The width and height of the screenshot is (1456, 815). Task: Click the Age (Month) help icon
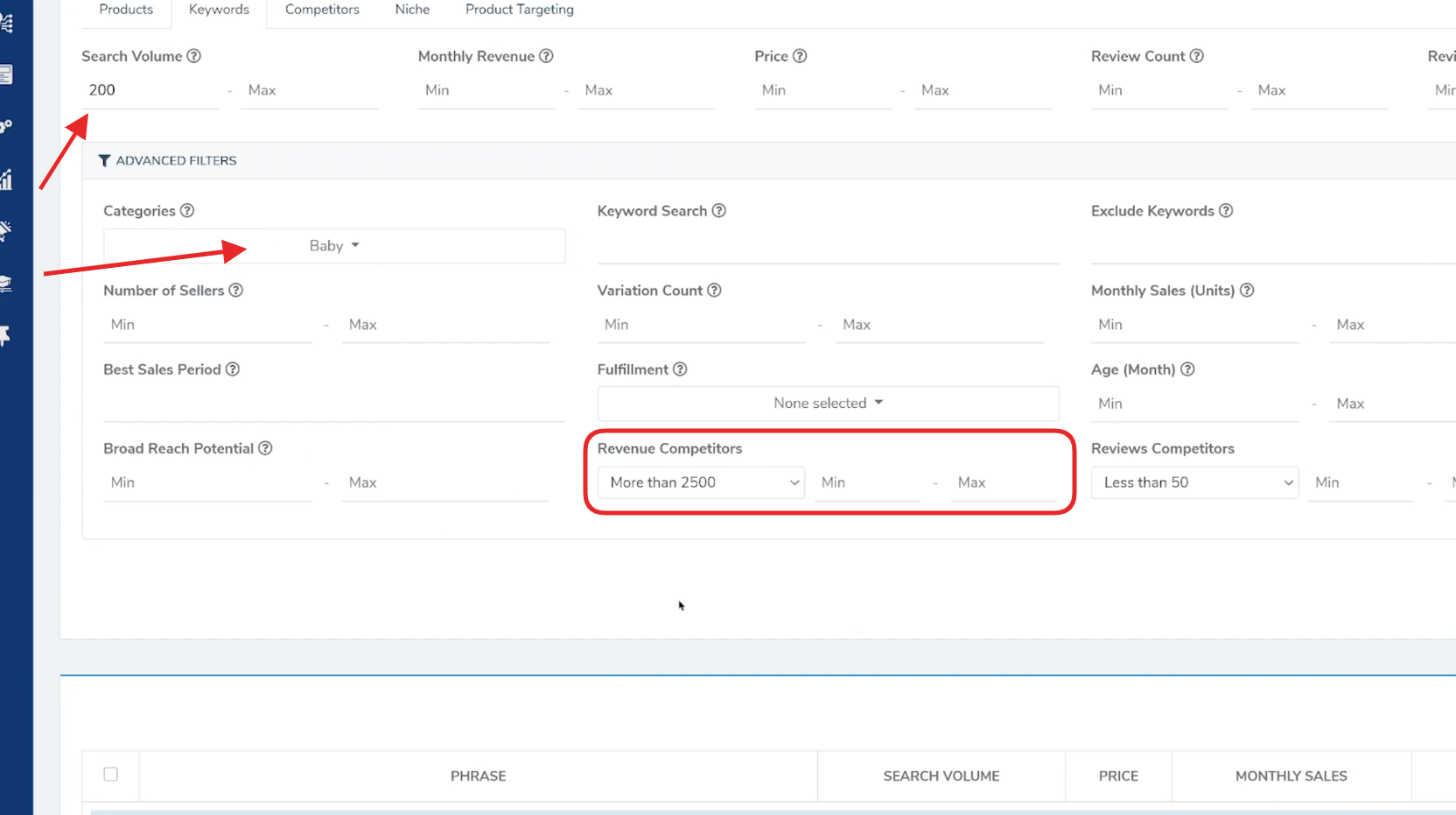click(x=1187, y=369)
